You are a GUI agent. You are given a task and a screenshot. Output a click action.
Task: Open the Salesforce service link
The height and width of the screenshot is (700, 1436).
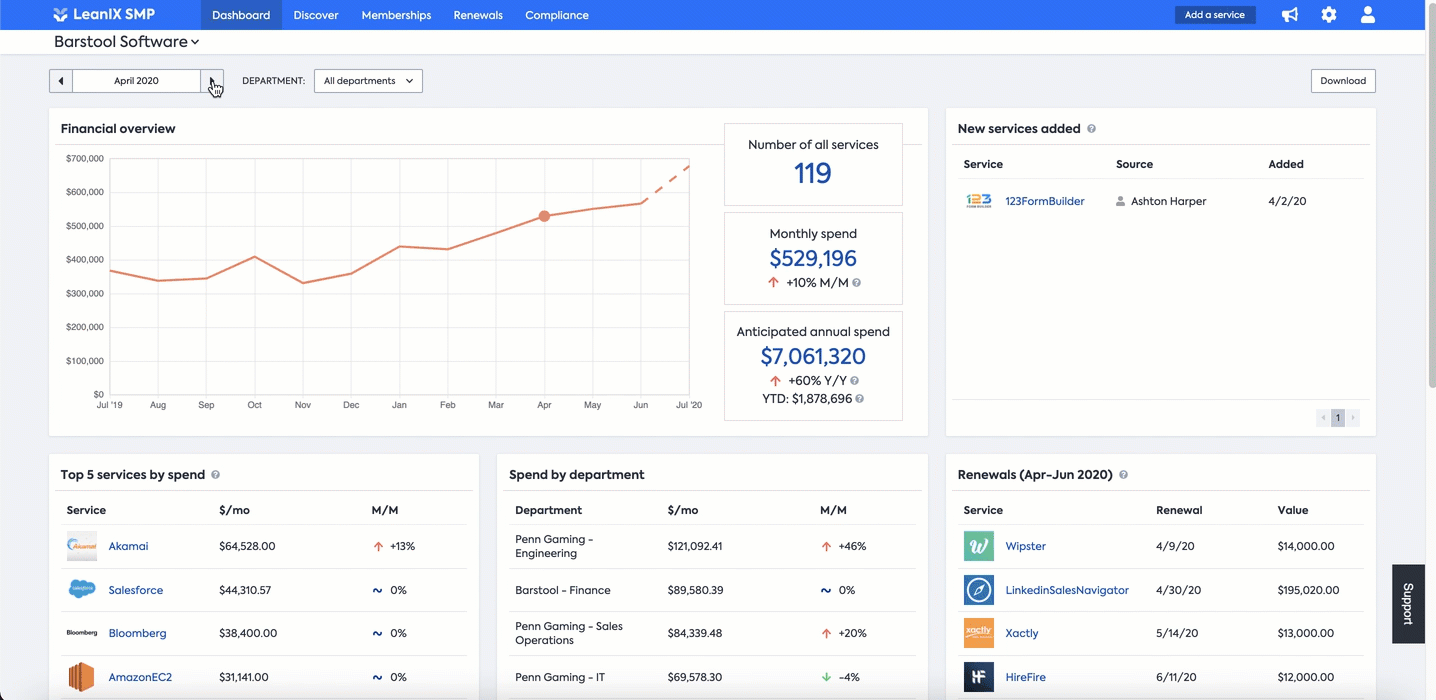pos(135,590)
